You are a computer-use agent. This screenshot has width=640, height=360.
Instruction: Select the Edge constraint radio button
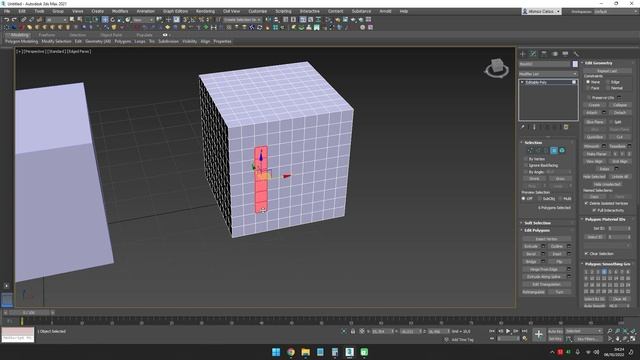(609, 82)
